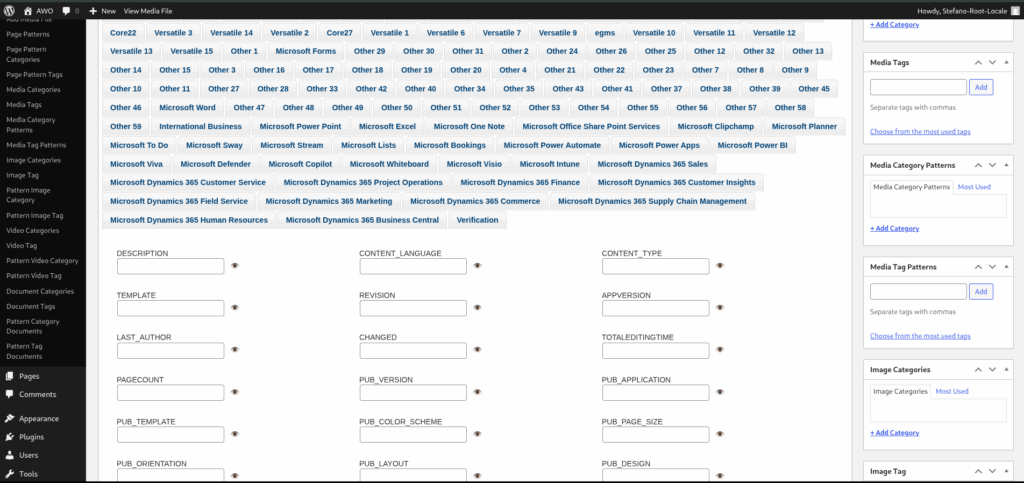This screenshot has width=1024, height=483.
Task: Focus the PUB_VERSION input field
Action: click(413, 392)
